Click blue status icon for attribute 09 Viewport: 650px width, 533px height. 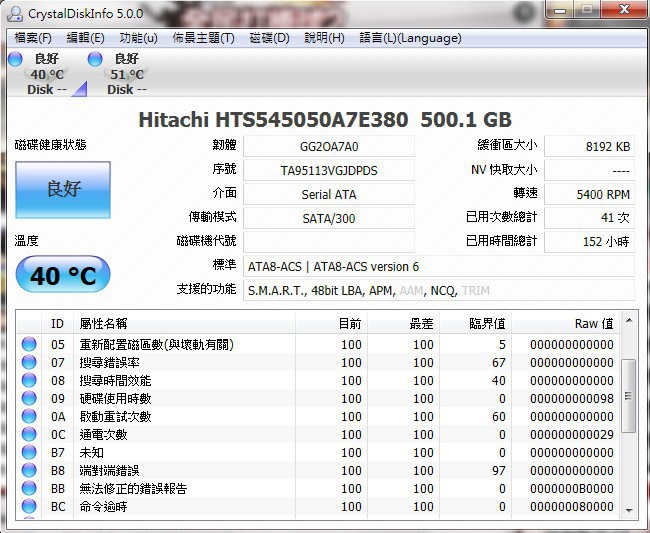tap(29, 399)
